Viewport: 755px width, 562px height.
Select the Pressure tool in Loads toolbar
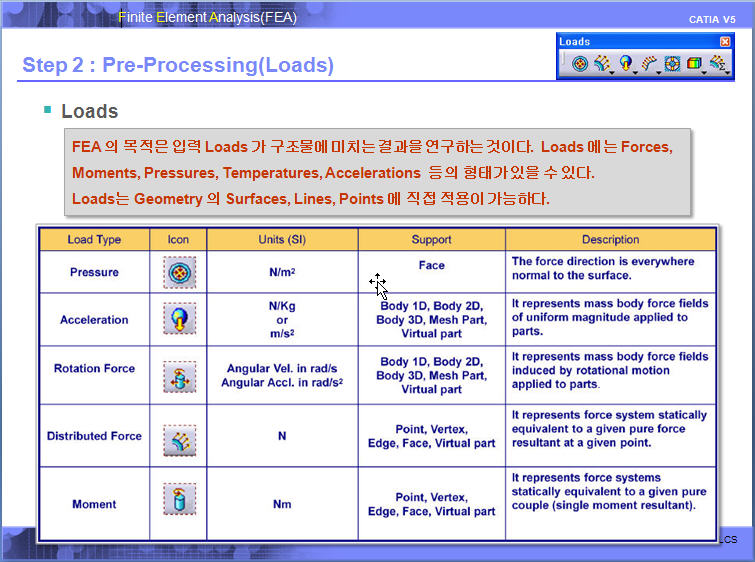click(580, 64)
